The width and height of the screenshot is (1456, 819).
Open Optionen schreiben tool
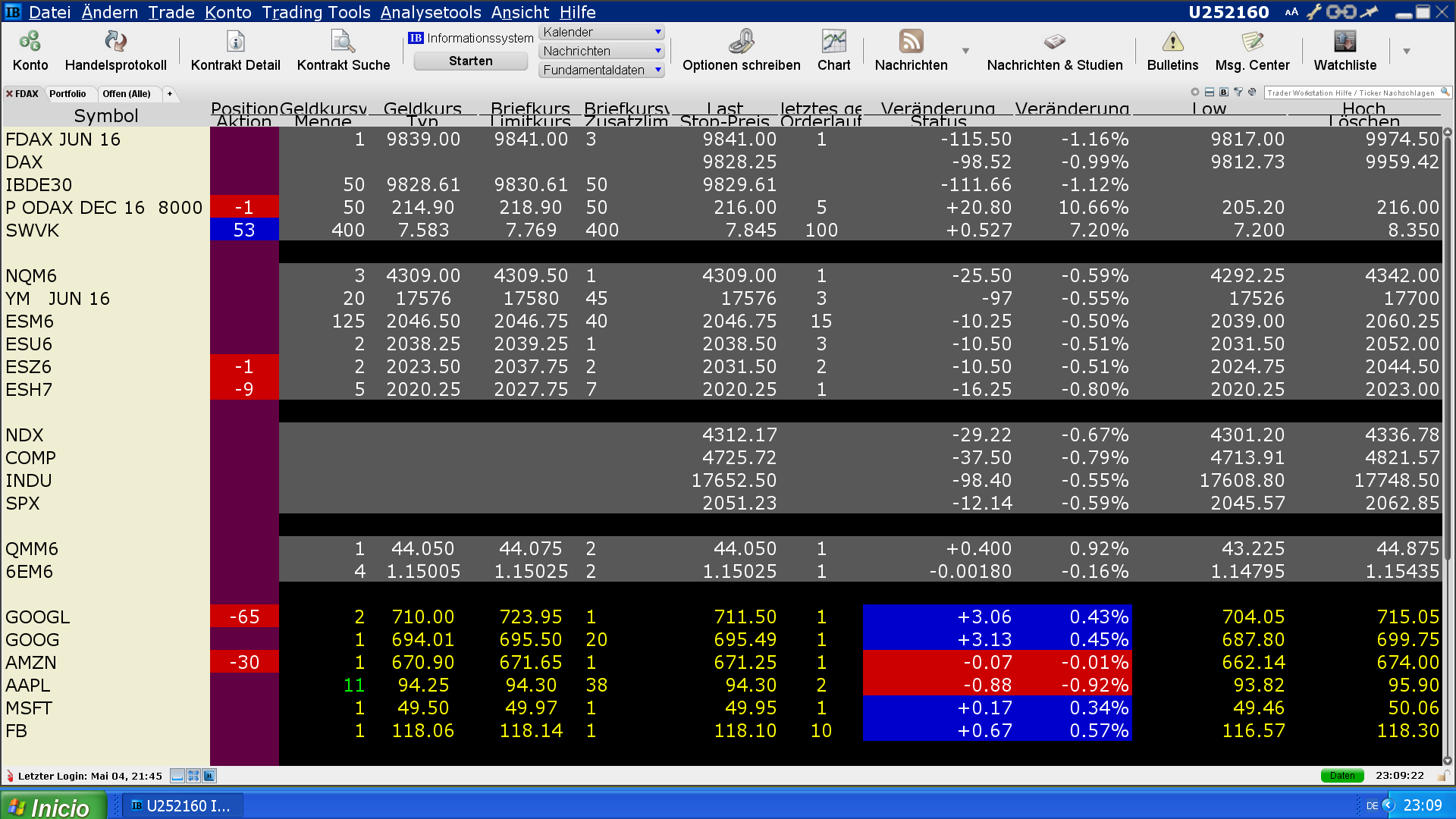pos(741,42)
